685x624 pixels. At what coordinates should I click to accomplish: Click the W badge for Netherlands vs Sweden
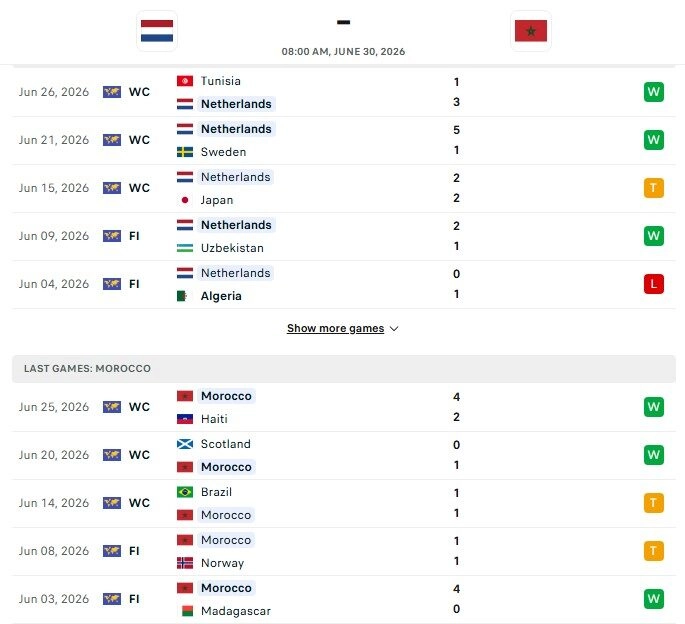tap(654, 140)
